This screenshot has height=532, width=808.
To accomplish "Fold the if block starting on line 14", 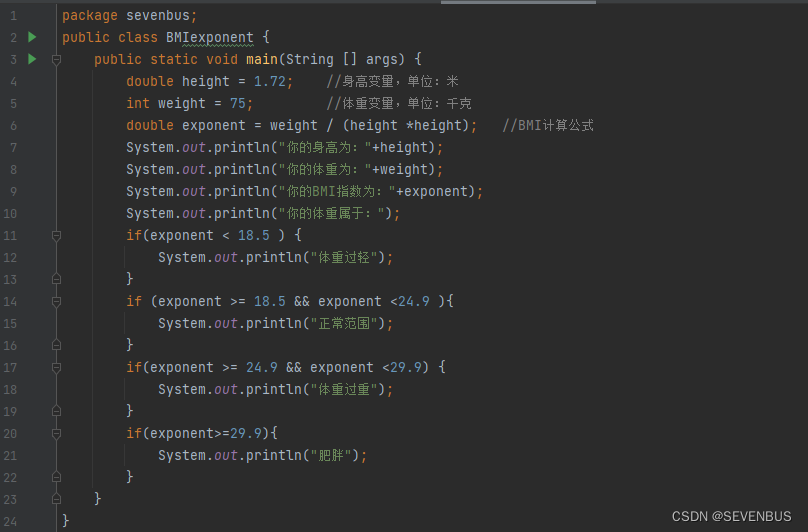I will (x=56, y=301).
